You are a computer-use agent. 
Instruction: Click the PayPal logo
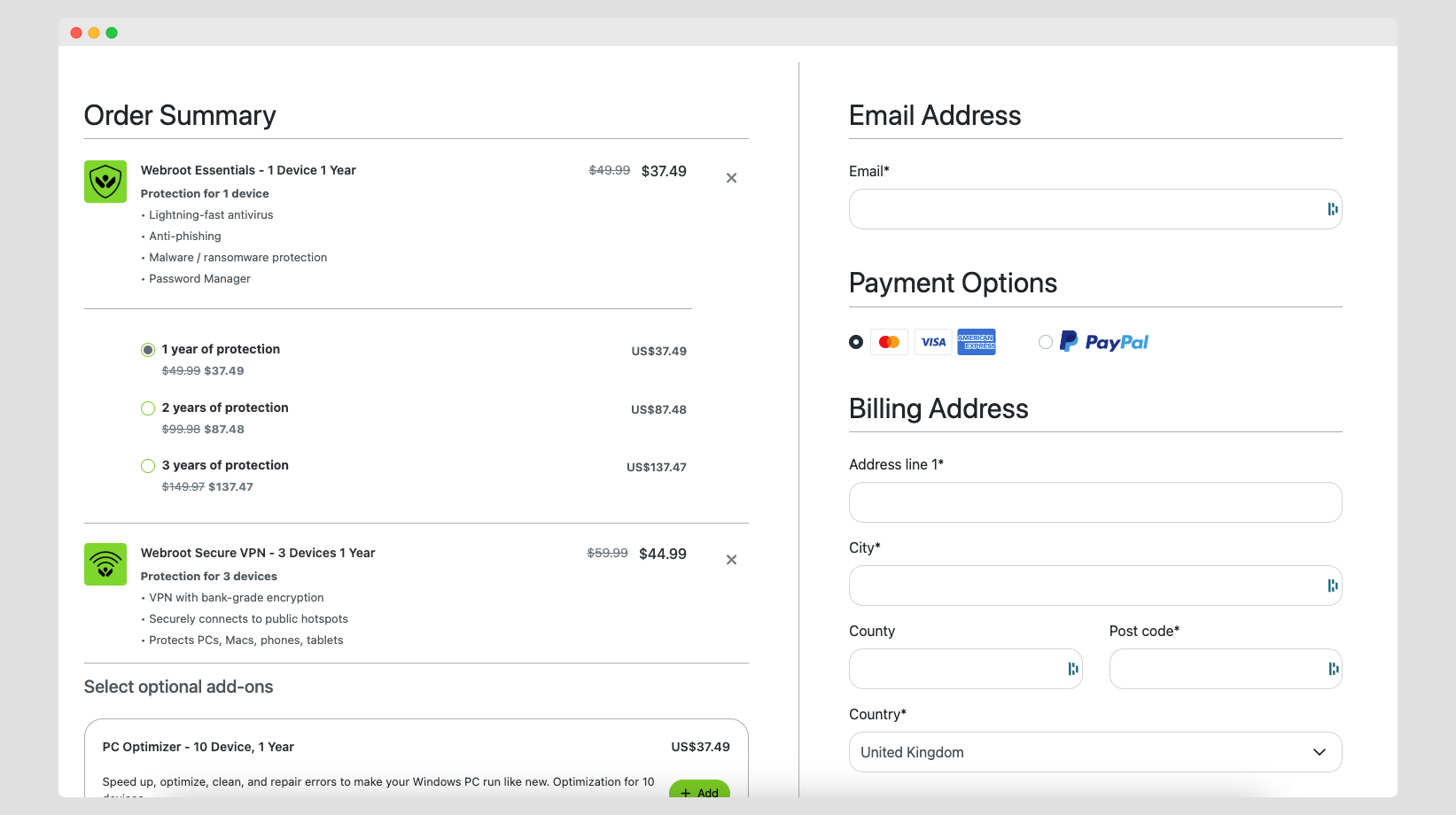1104,342
